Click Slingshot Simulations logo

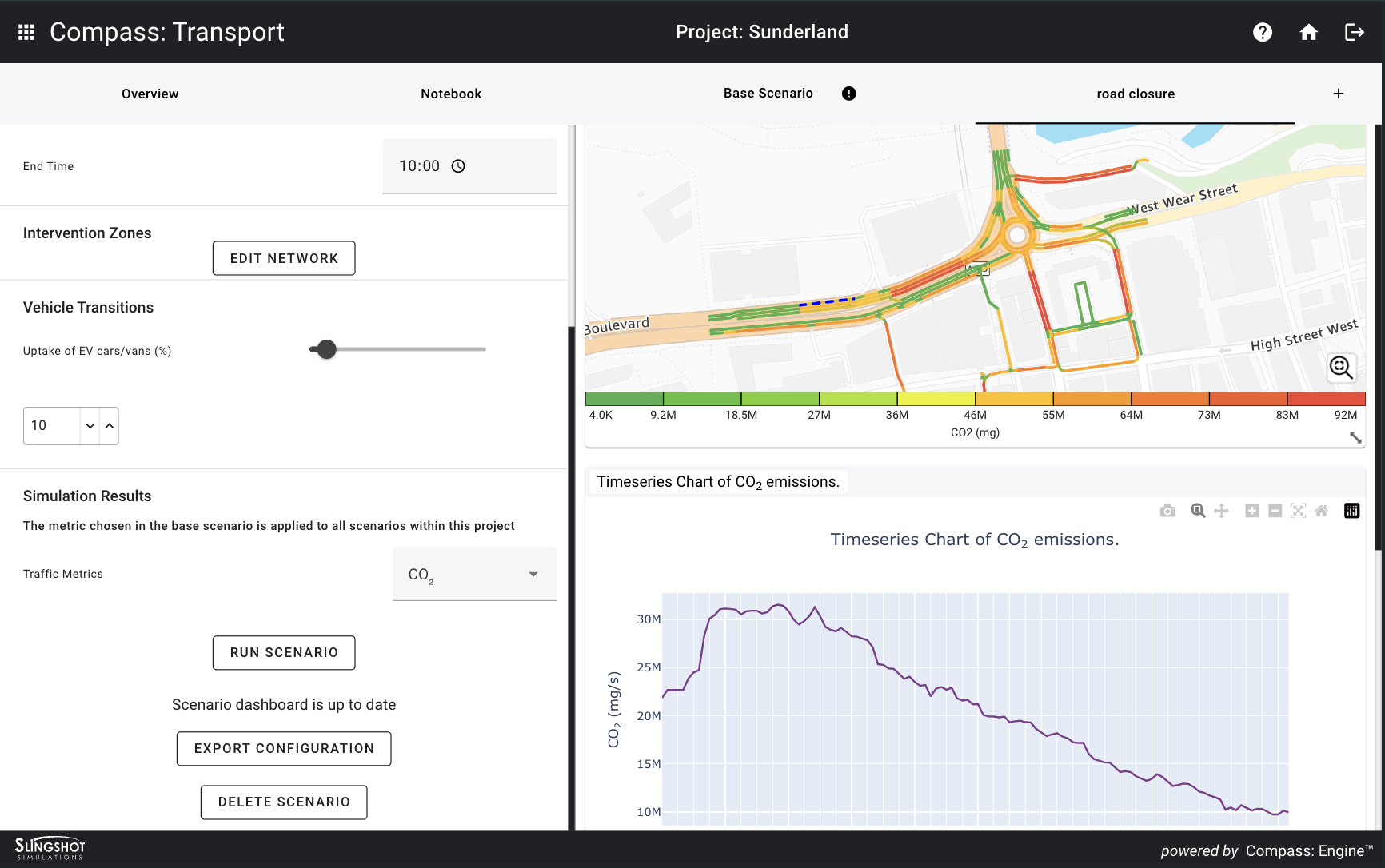[50, 849]
